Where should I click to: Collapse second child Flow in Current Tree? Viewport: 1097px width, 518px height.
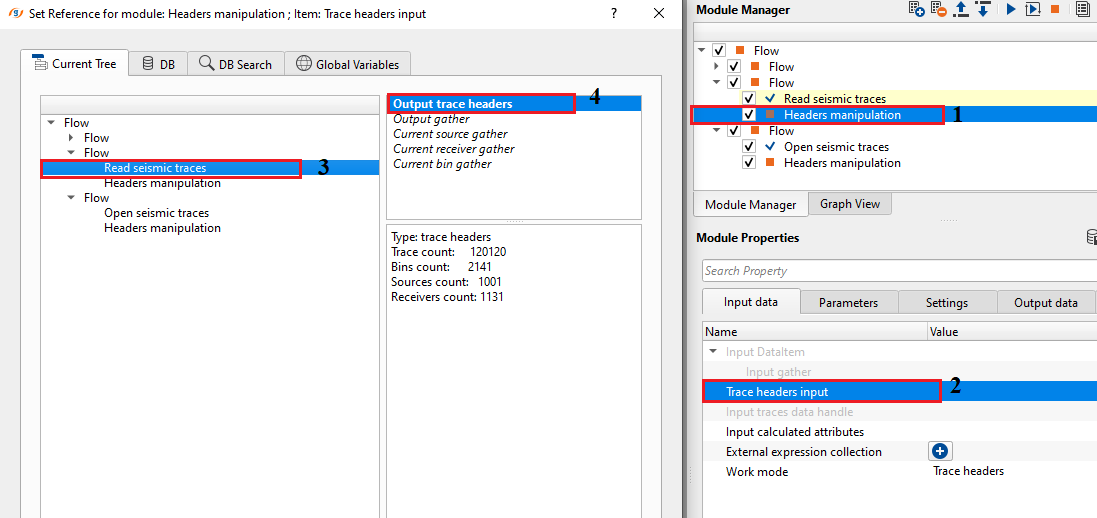tap(71, 153)
